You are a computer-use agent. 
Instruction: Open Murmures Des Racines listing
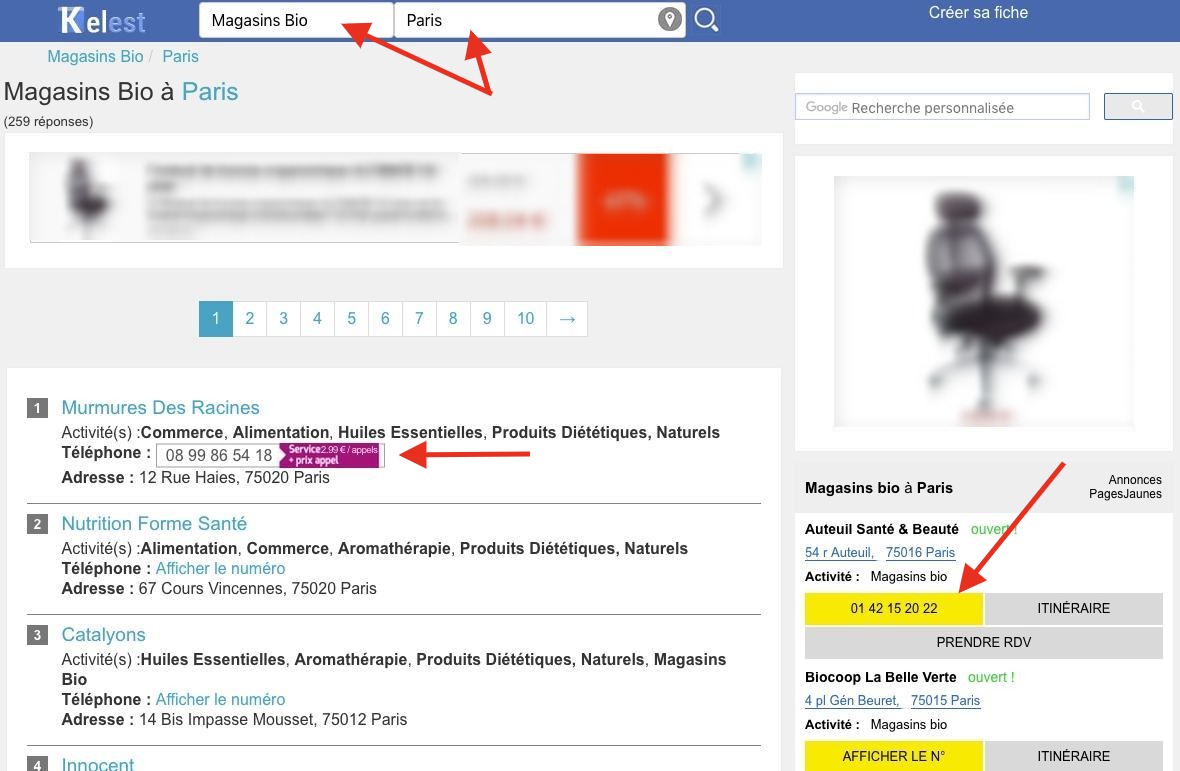[160, 408]
